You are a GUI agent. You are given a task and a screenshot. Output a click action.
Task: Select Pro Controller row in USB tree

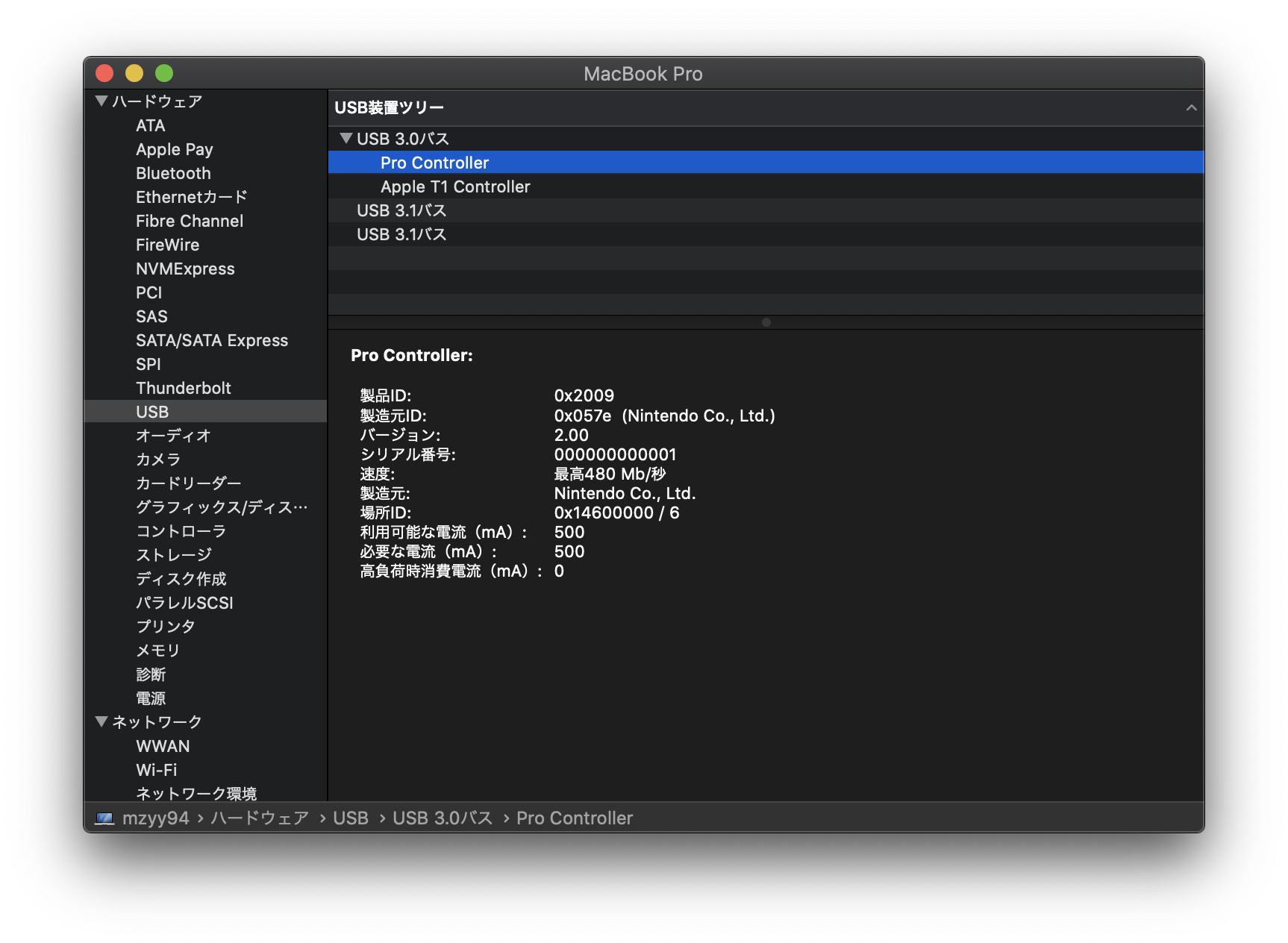point(766,163)
